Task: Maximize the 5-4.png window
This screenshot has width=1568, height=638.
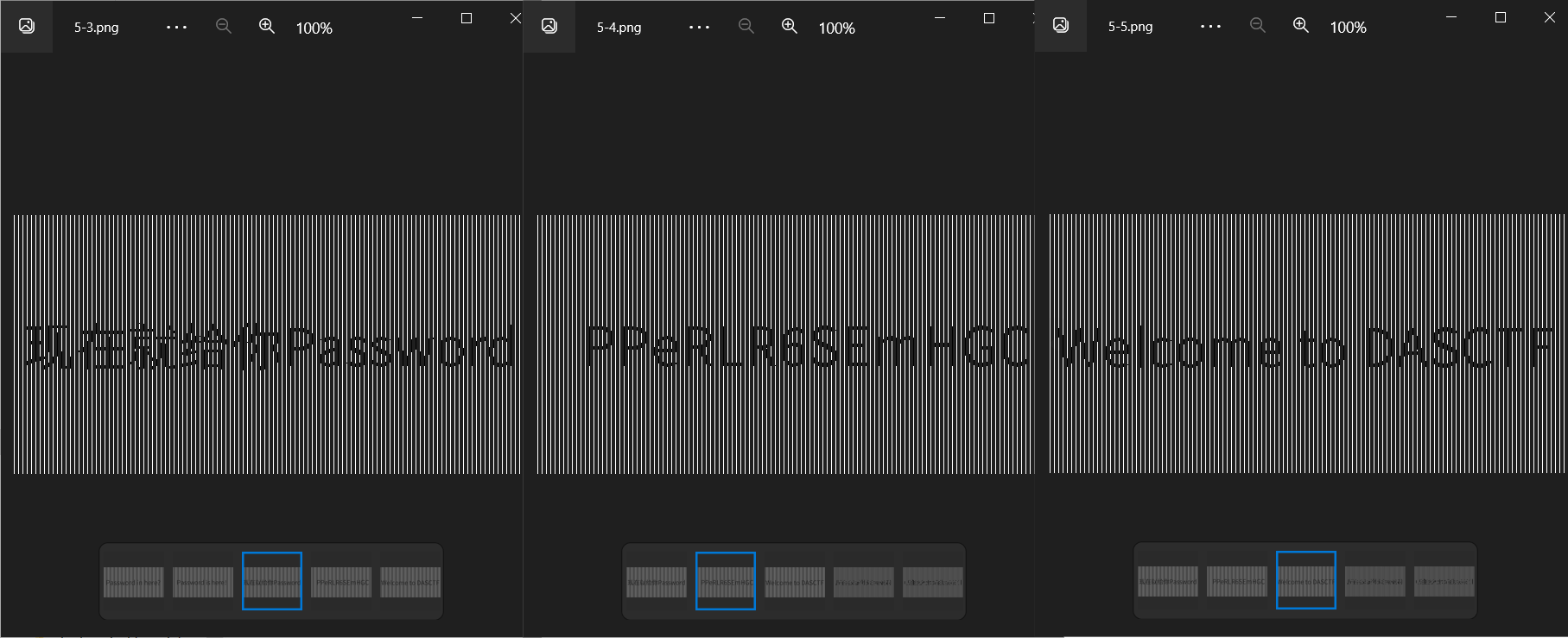Action: [989, 18]
